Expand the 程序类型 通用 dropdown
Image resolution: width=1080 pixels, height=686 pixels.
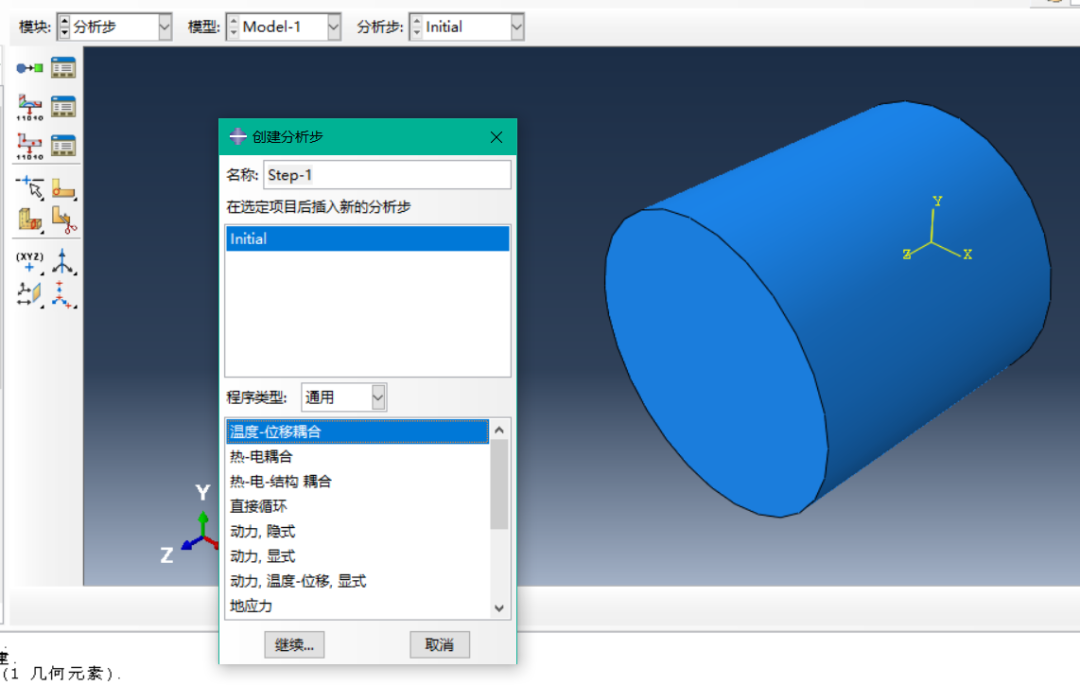pos(377,397)
